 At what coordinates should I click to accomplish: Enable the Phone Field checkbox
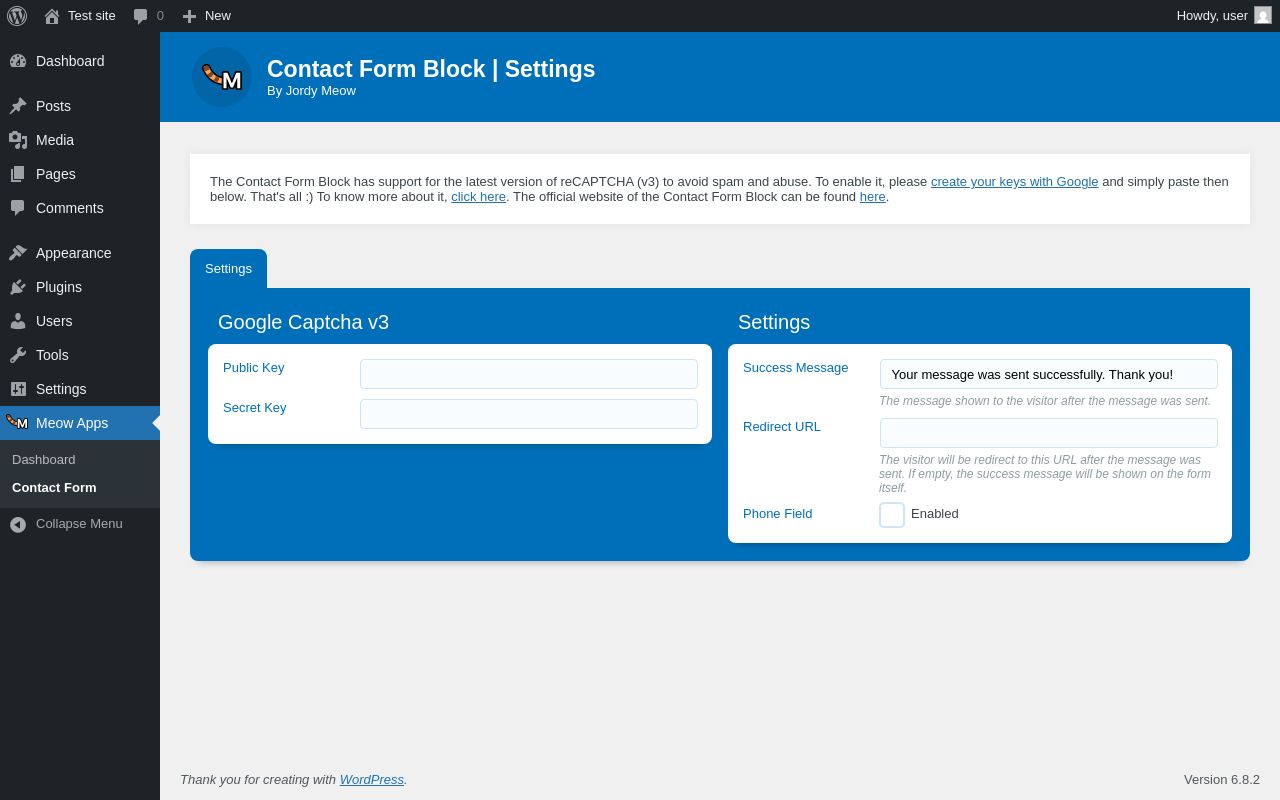892,515
